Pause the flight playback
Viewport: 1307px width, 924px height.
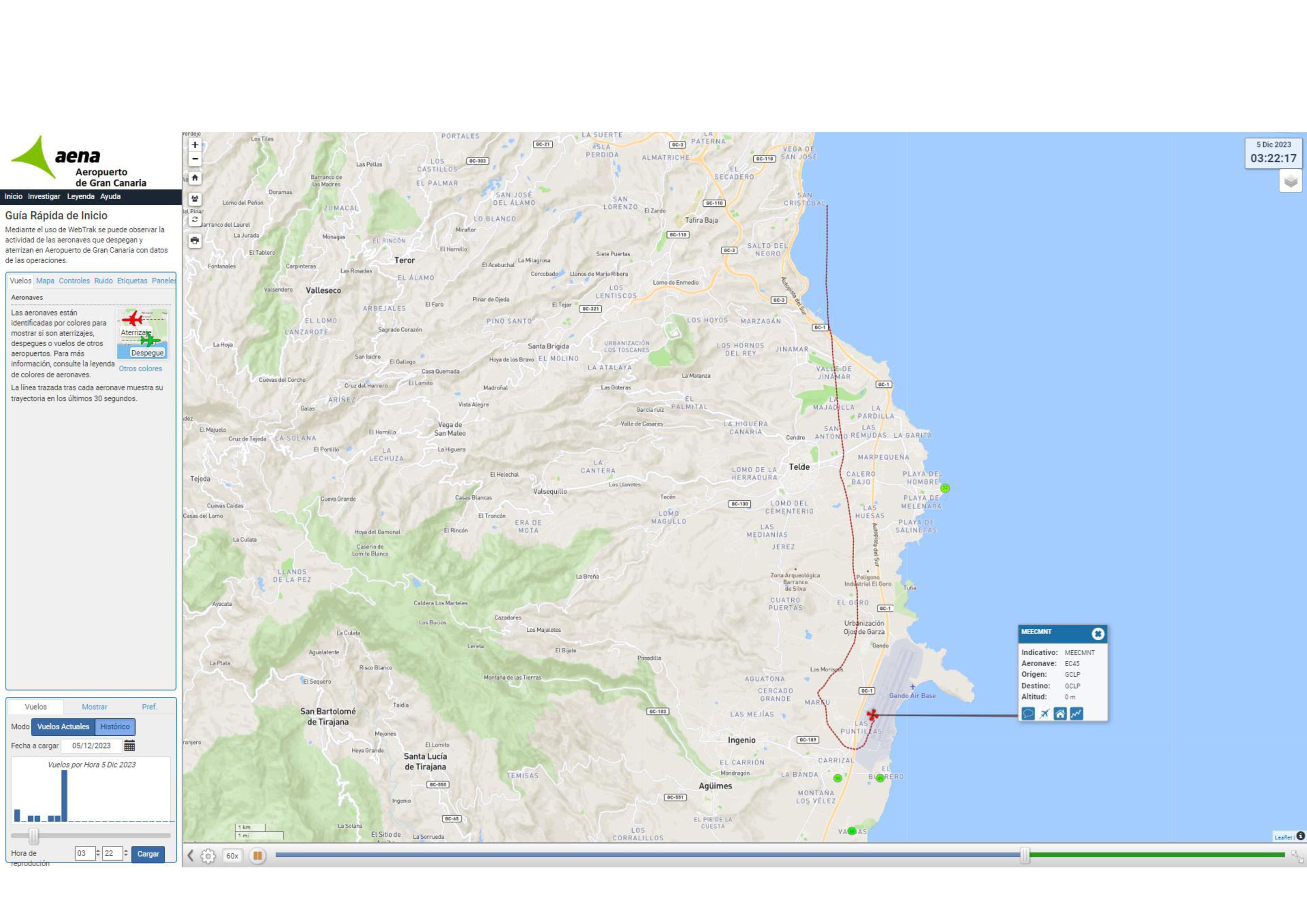click(x=257, y=856)
